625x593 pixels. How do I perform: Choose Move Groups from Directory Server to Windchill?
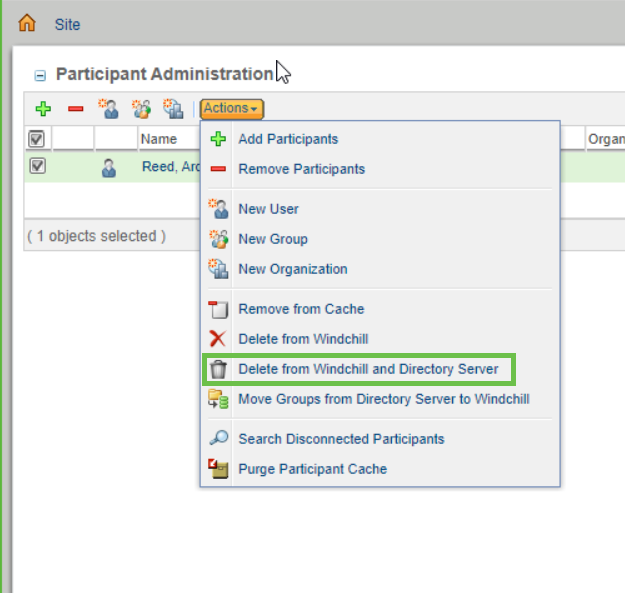[x=384, y=399]
